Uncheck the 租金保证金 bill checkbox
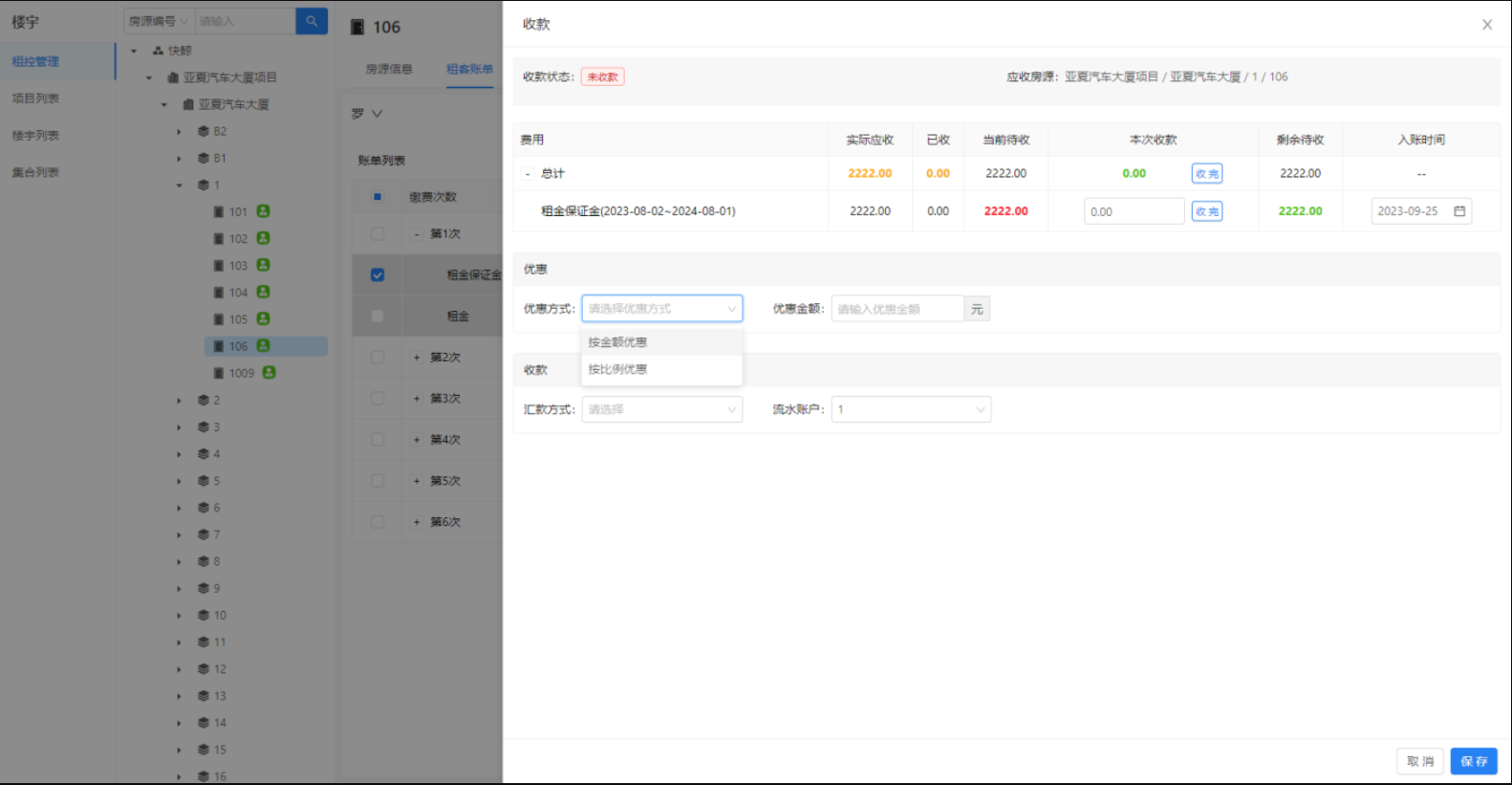 click(x=378, y=275)
